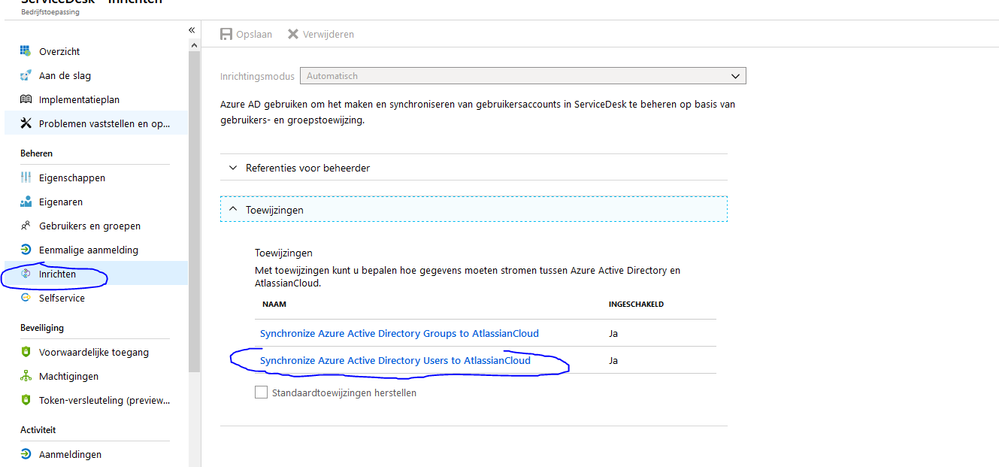Viewport: 999px width, 467px height.
Task: Click Ja value in Users row
Action: [614, 361]
